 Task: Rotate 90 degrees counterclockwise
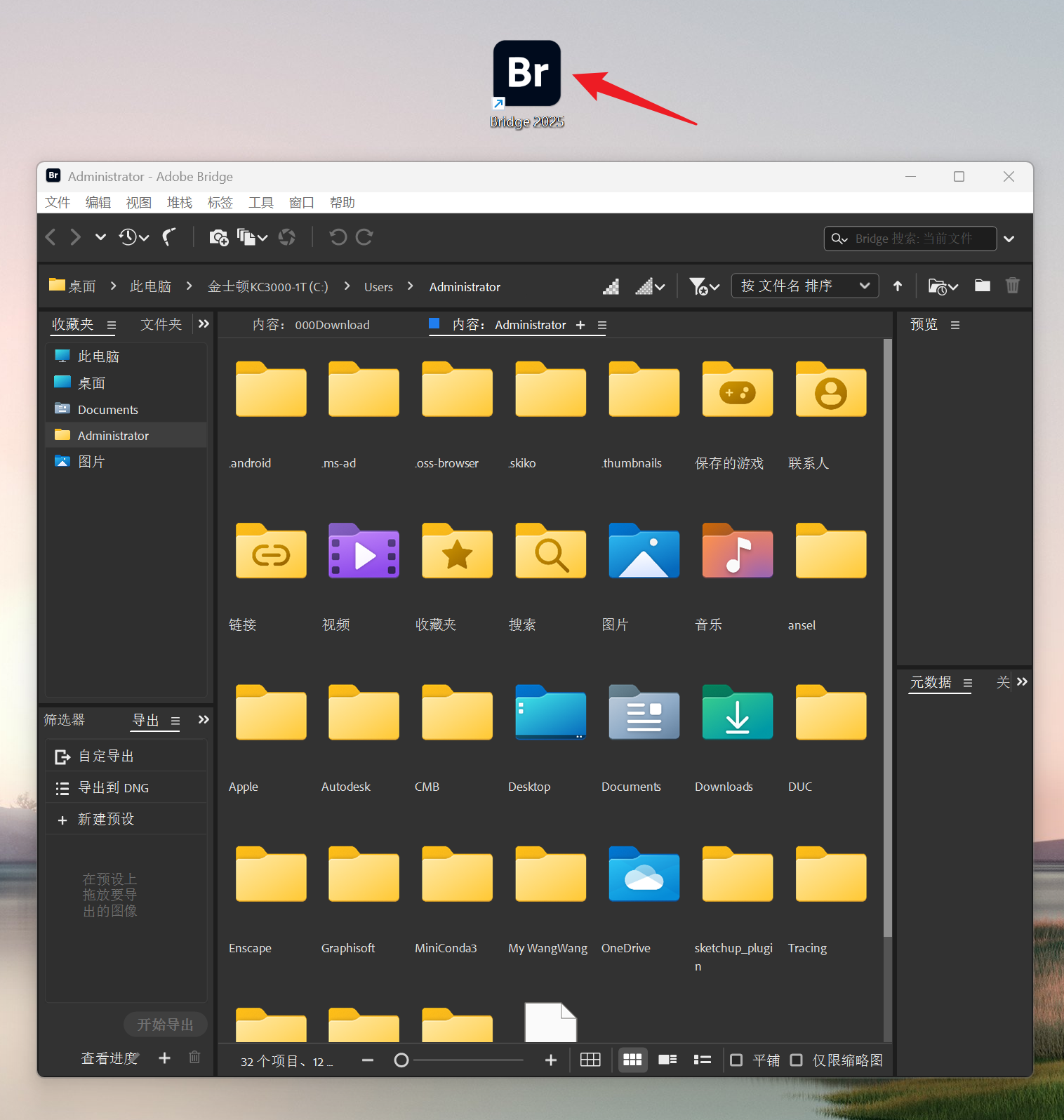(338, 237)
